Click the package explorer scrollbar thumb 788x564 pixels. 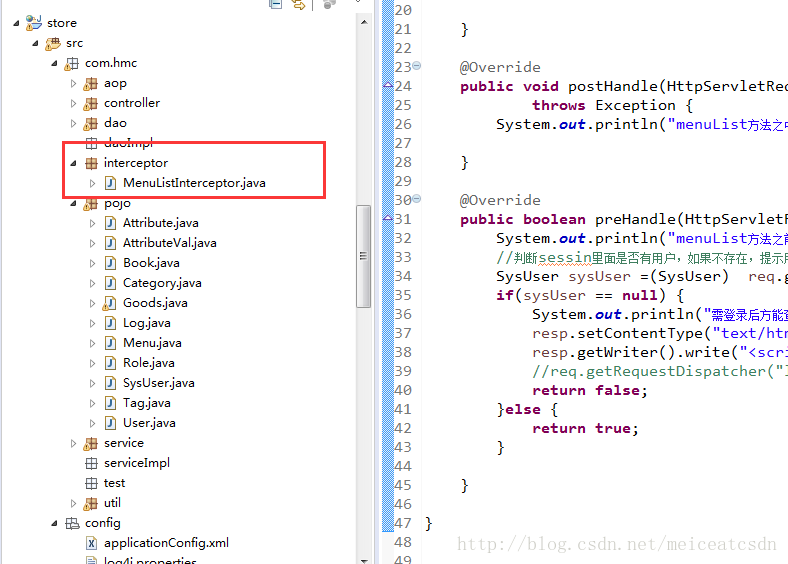pos(363,256)
